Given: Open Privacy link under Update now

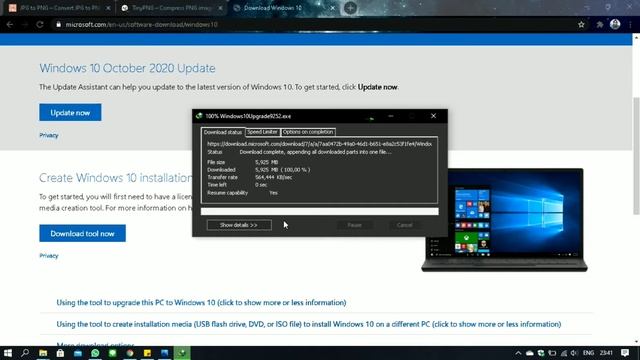Looking at the screenshot, I should pos(49,135).
